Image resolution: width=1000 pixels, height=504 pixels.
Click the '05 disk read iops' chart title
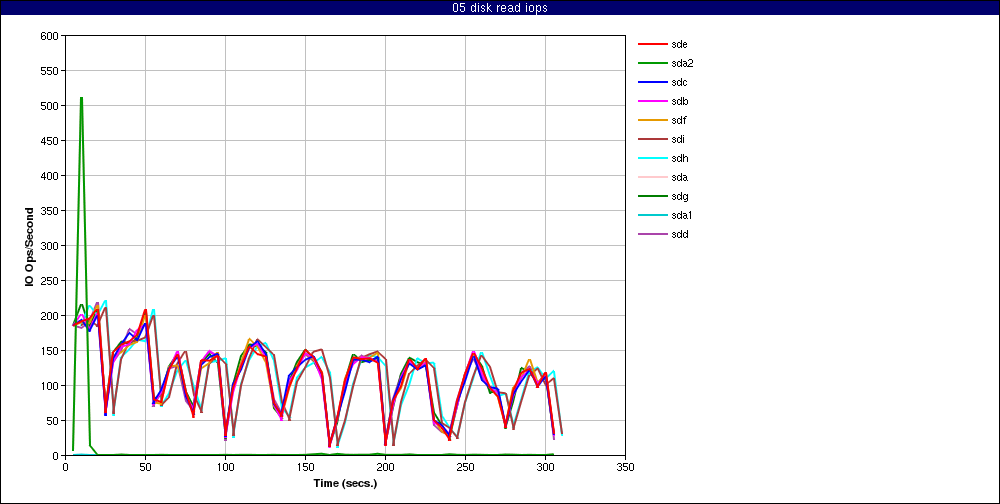point(499,8)
